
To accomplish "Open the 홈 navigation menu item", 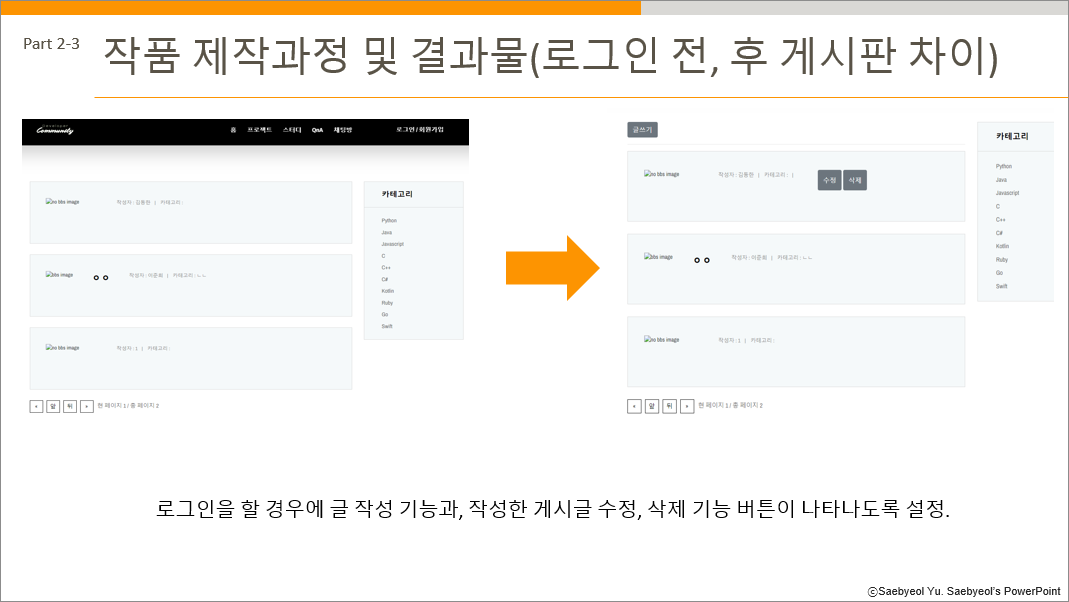I will tap(233, 130).
